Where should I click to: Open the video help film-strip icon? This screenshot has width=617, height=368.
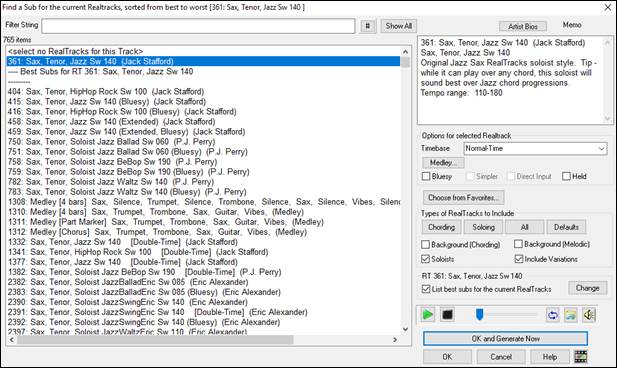pyautogui.click(x=581, y=357)
